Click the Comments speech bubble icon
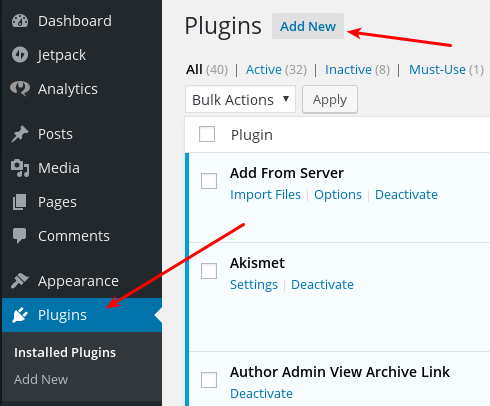Screen dimensions: 490x406 pos(20,236)
